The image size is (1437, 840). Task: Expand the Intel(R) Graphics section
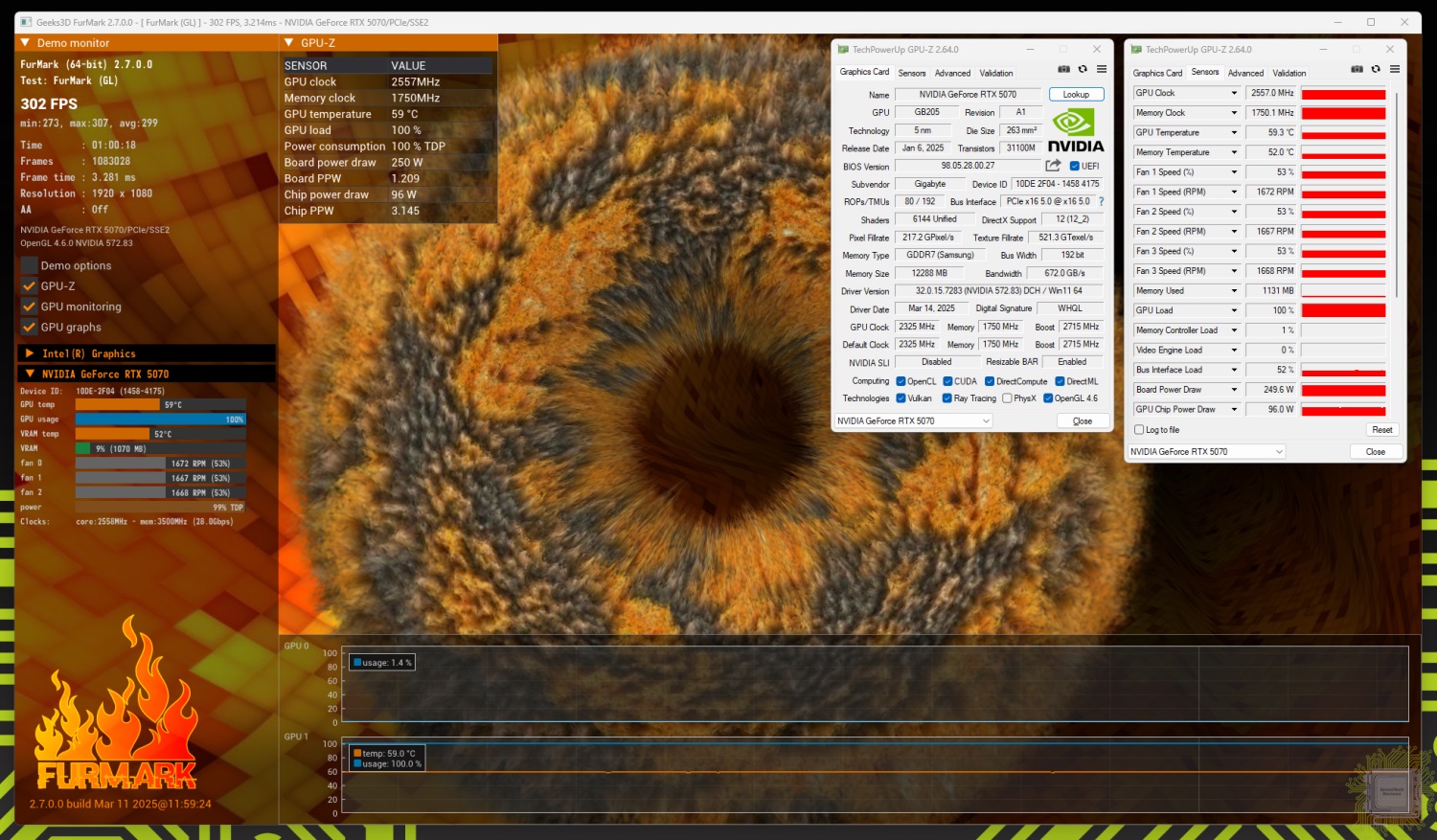pyautogui.click(x=30, y=353)
